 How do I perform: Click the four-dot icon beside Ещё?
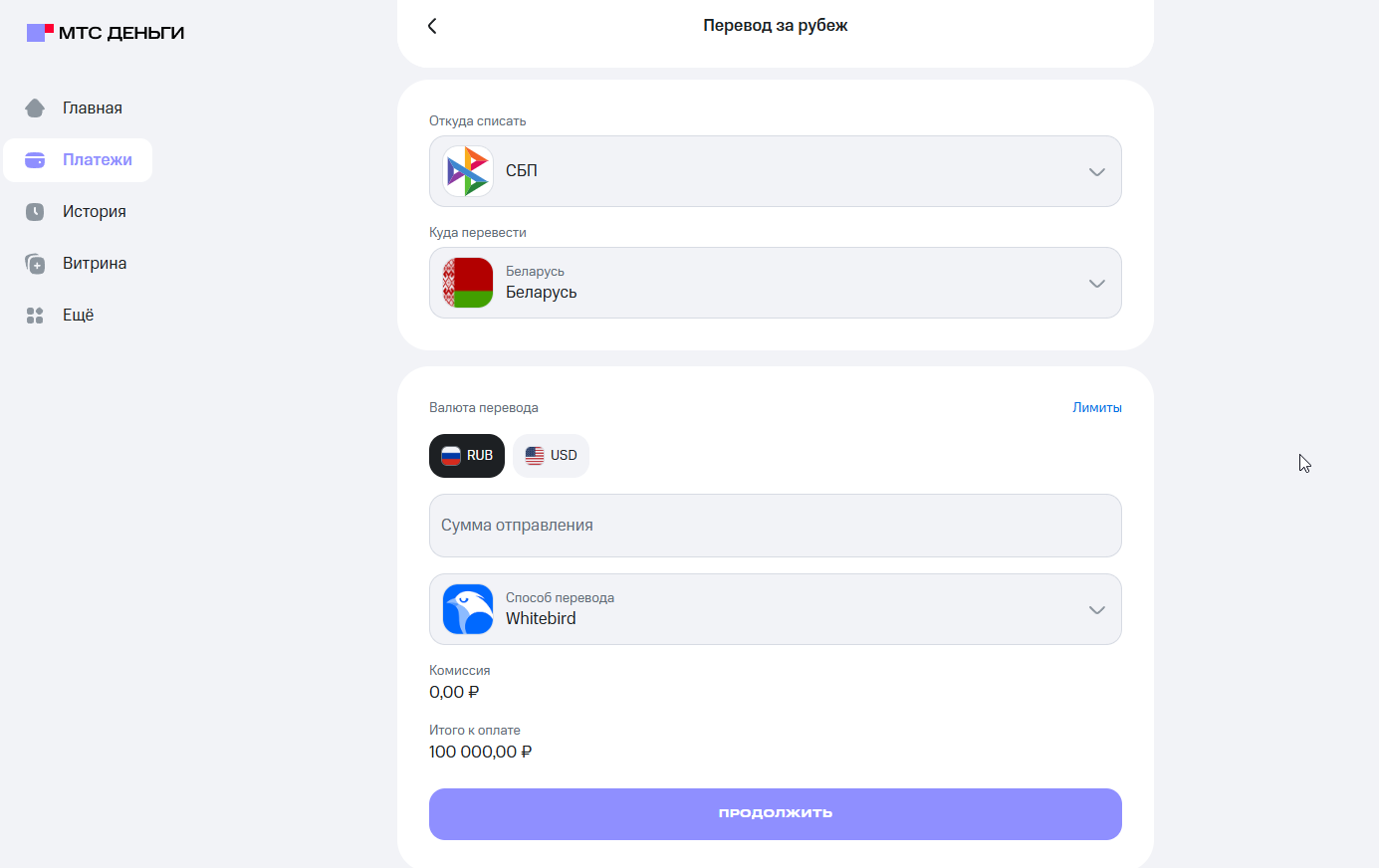(x=35, y=316)
